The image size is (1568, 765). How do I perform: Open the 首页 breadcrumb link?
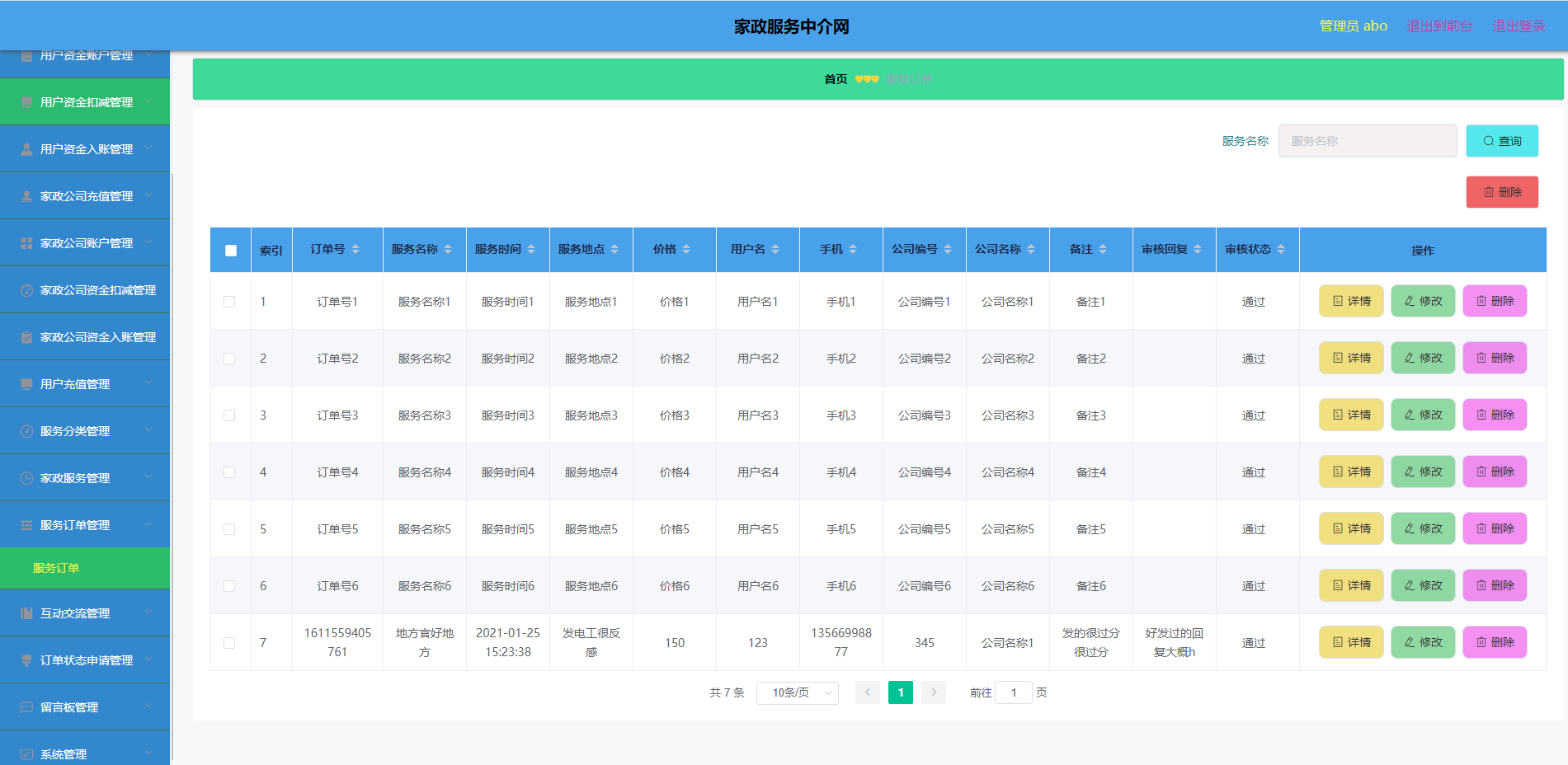pyautogui.click(x=835, y=78)
